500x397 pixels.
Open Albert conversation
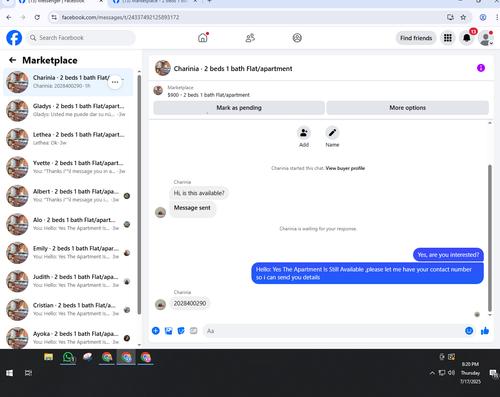[68, 196]
